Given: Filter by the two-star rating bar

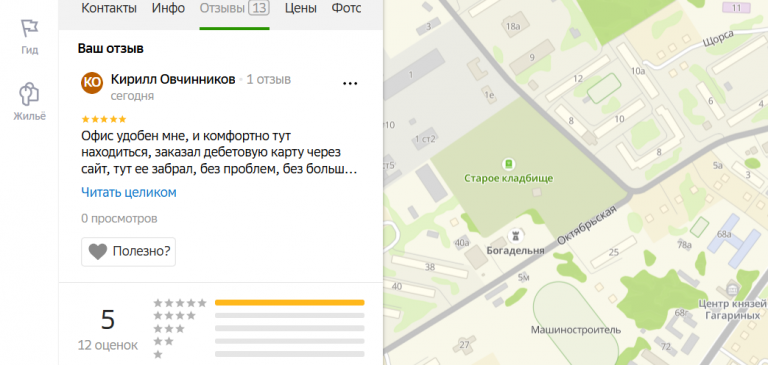Looking at the screenshot, I should 289,341.
